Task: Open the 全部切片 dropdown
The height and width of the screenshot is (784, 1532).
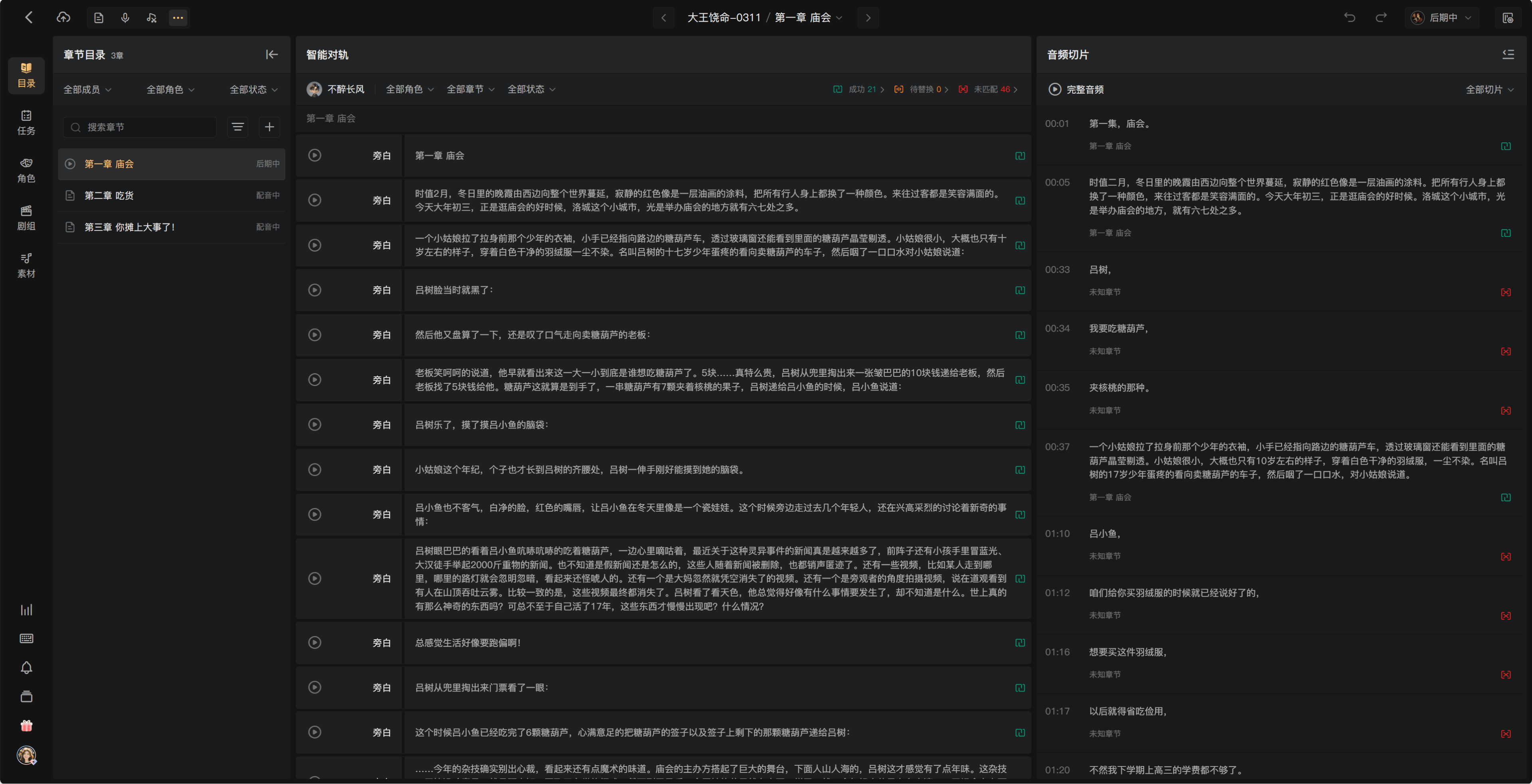Action: point(1489,89)
